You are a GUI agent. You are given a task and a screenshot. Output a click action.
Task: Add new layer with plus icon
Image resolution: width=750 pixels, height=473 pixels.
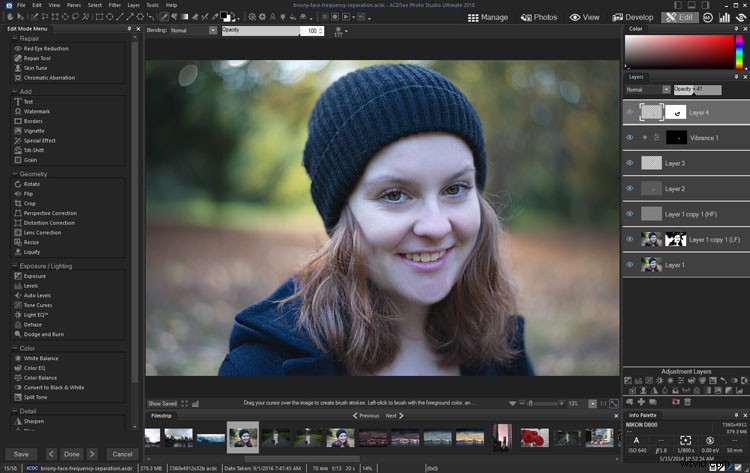pos(641,402)
